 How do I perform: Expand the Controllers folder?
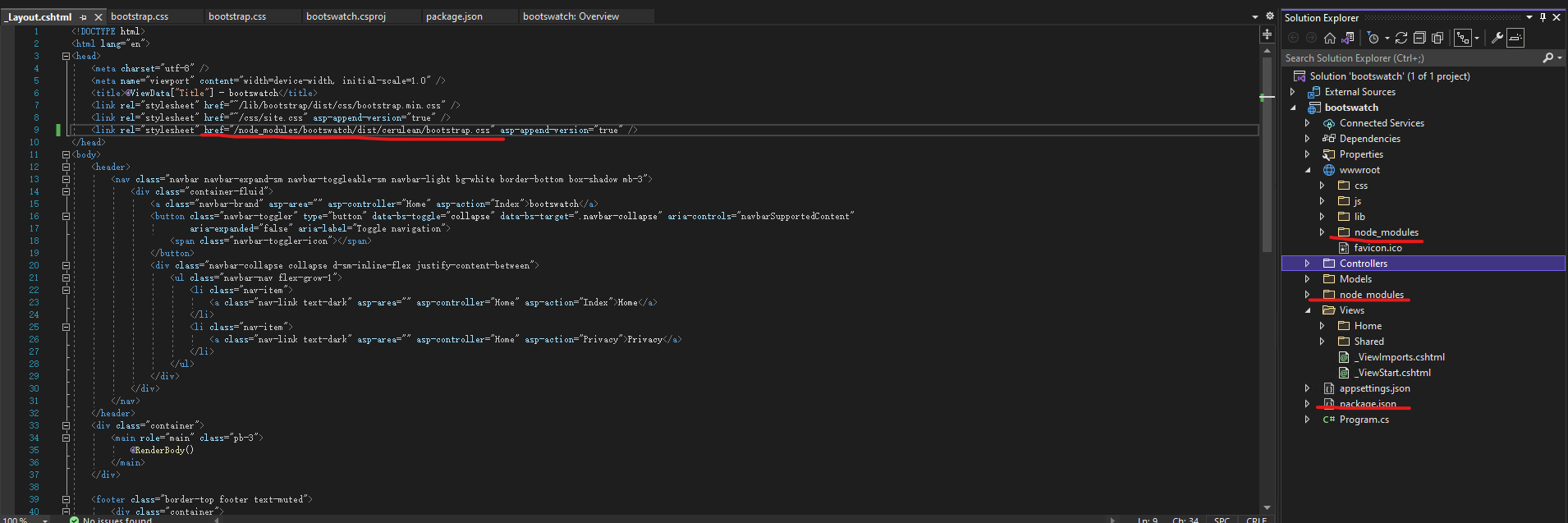1308,264
